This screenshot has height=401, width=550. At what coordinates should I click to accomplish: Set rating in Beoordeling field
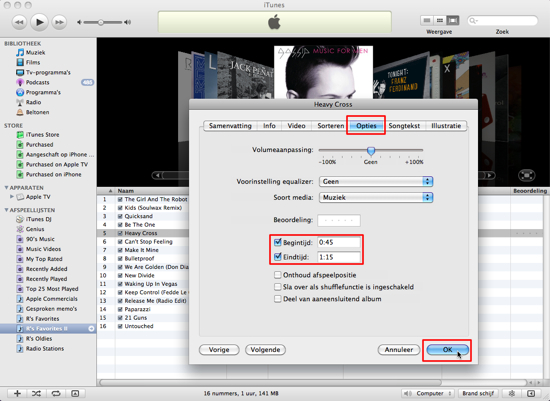338,220
